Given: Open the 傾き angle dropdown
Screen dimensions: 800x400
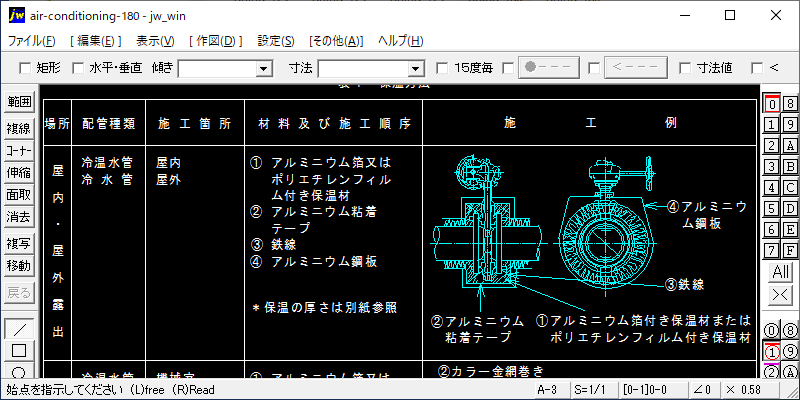Looking at the screenshot, I should (x=264, y=68).
